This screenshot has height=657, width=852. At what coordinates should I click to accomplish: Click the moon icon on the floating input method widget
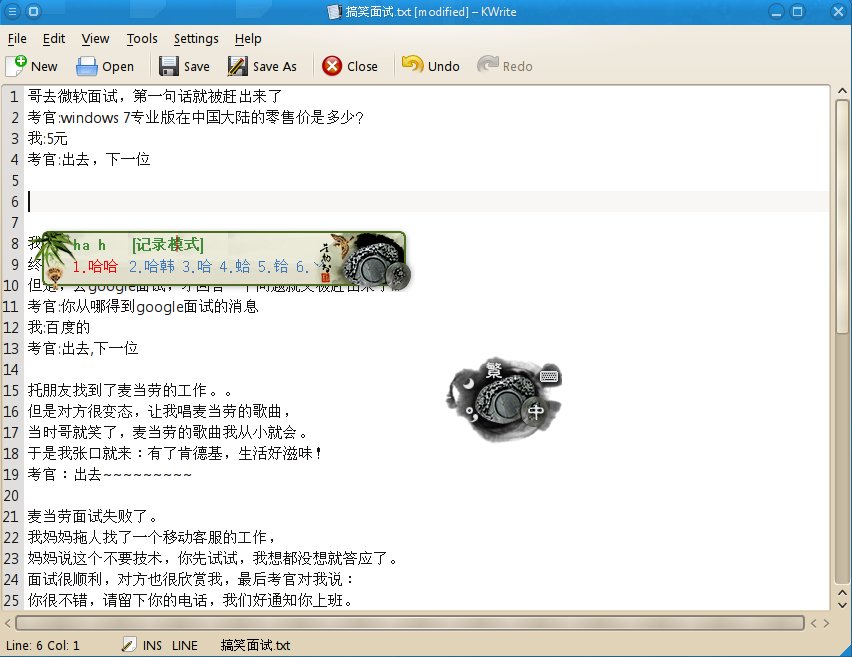click(x=466, y=382)
